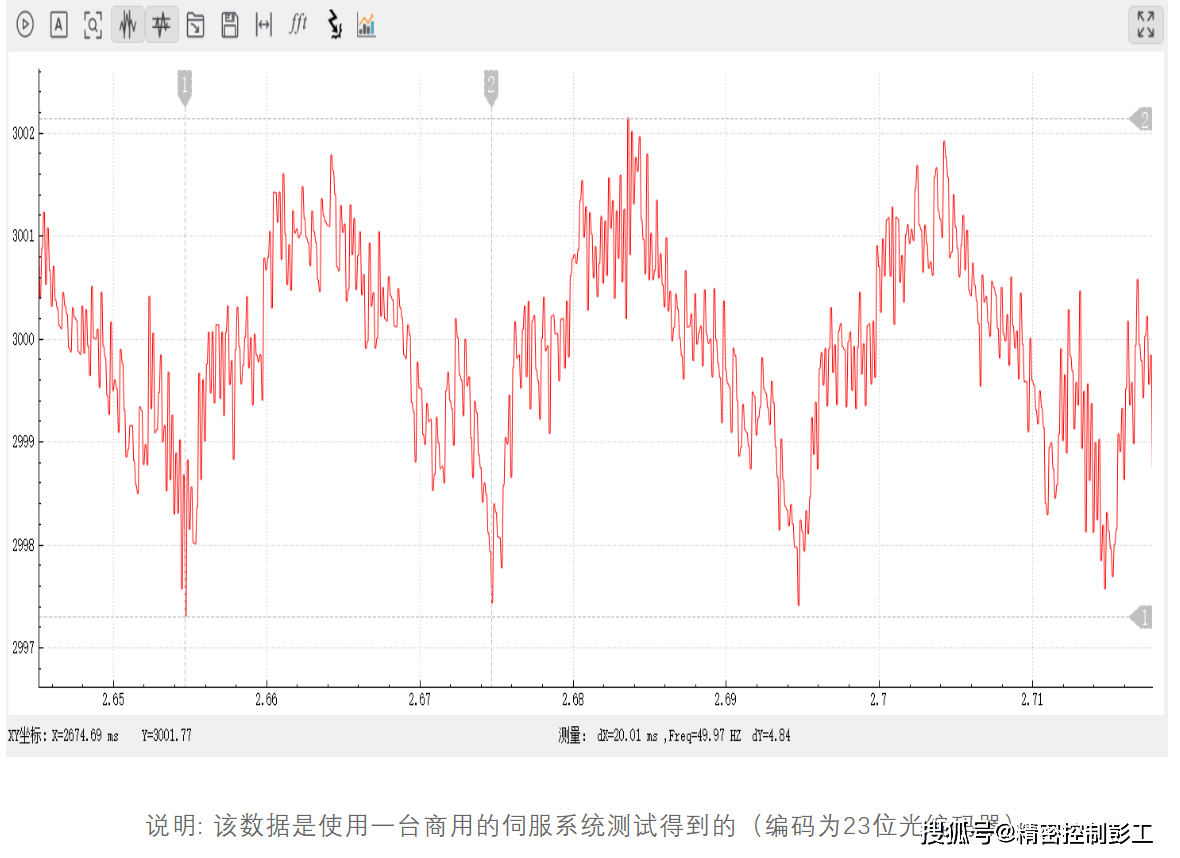Toggle the measurement cursors button
The image size is (1180, 858).
(x=161, y=25)
